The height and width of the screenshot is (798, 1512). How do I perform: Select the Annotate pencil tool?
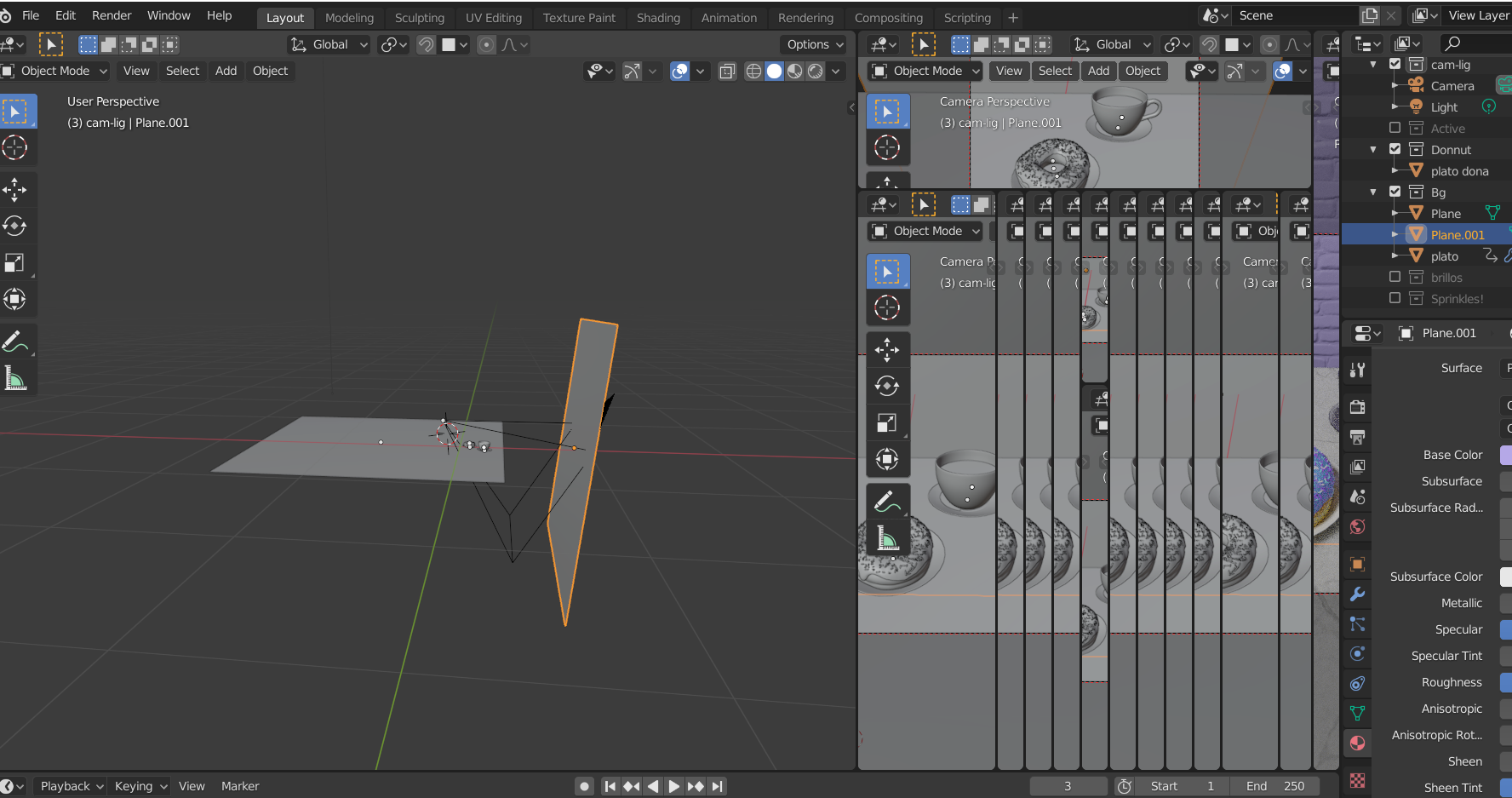pos(14,342)
